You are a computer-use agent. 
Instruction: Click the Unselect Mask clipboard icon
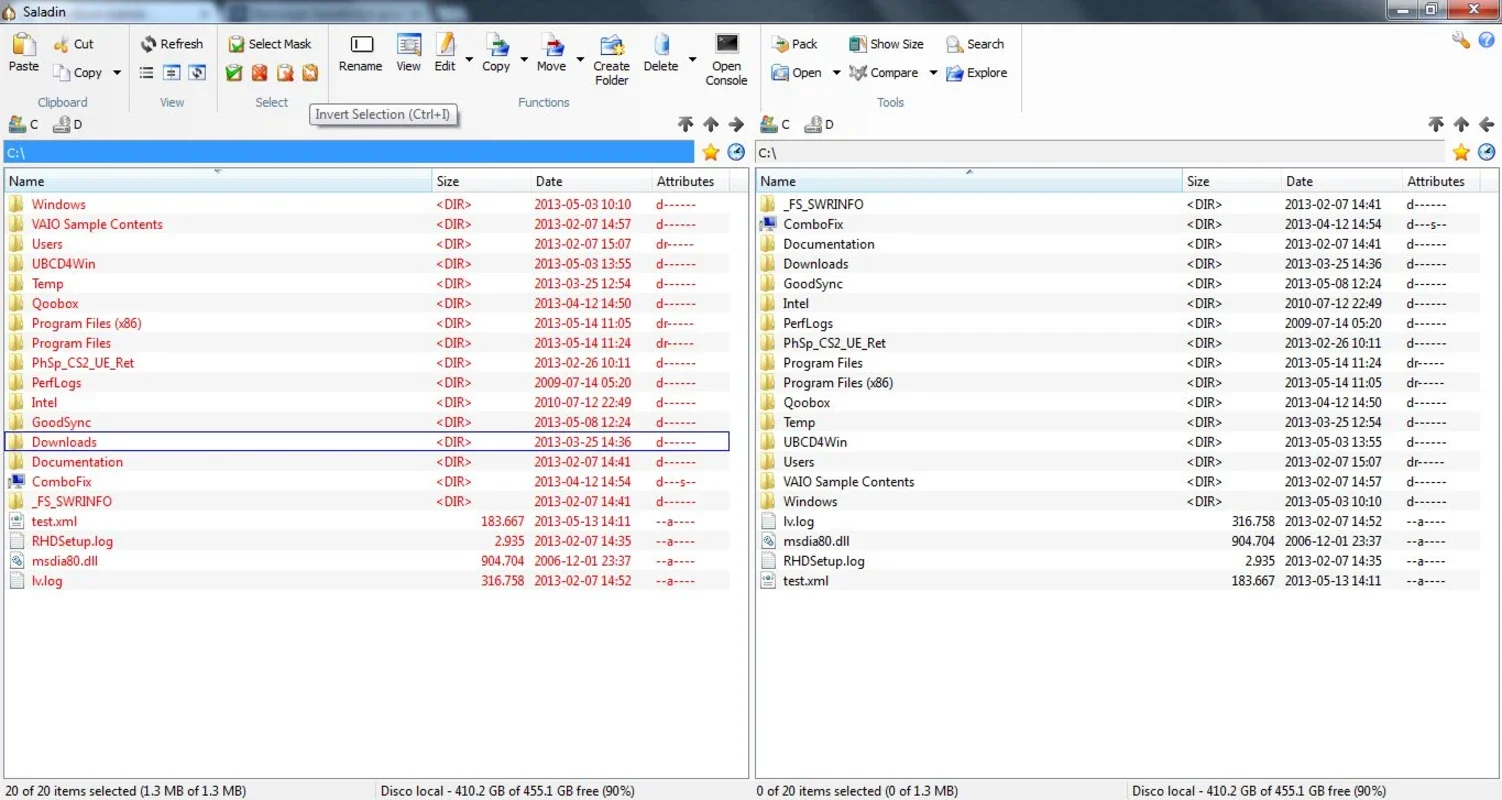tap(284, 73)
